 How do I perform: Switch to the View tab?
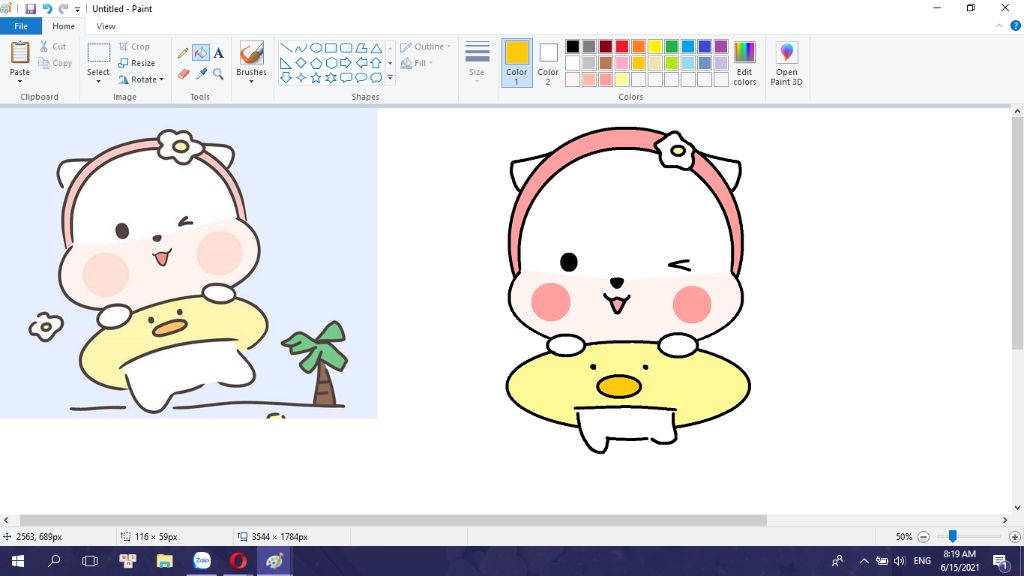[x=106, y=26]
